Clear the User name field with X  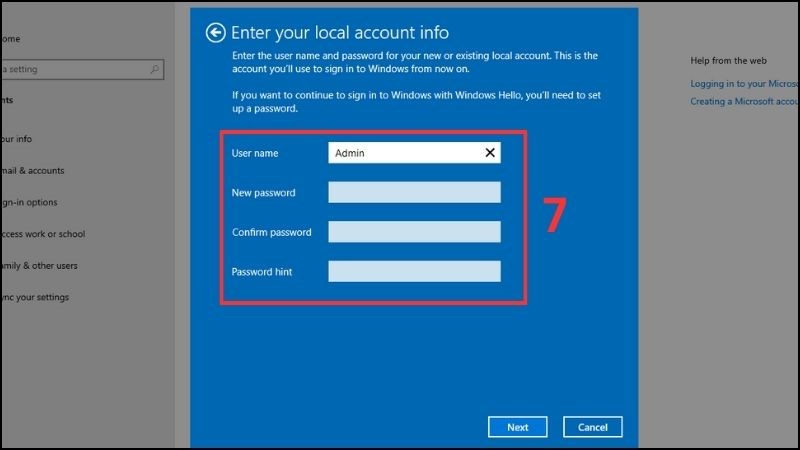tap(490, 153)
